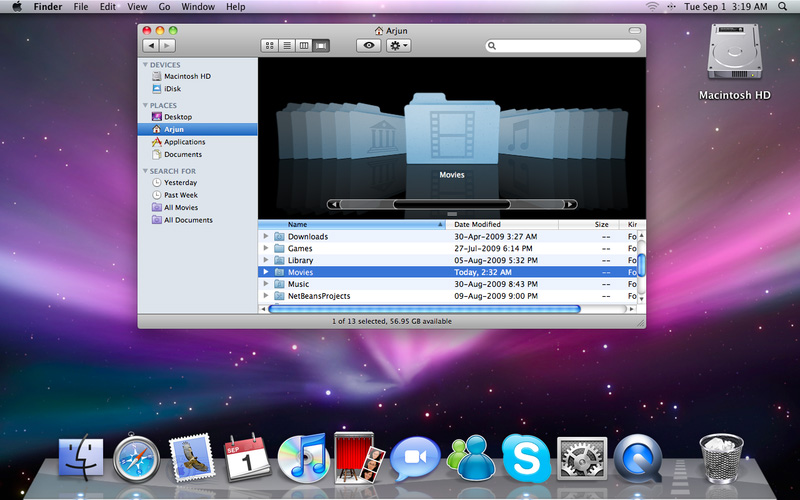Switch to column view mode
The height and width of the screenshot is (500, 800).
(x=304, y=46)
